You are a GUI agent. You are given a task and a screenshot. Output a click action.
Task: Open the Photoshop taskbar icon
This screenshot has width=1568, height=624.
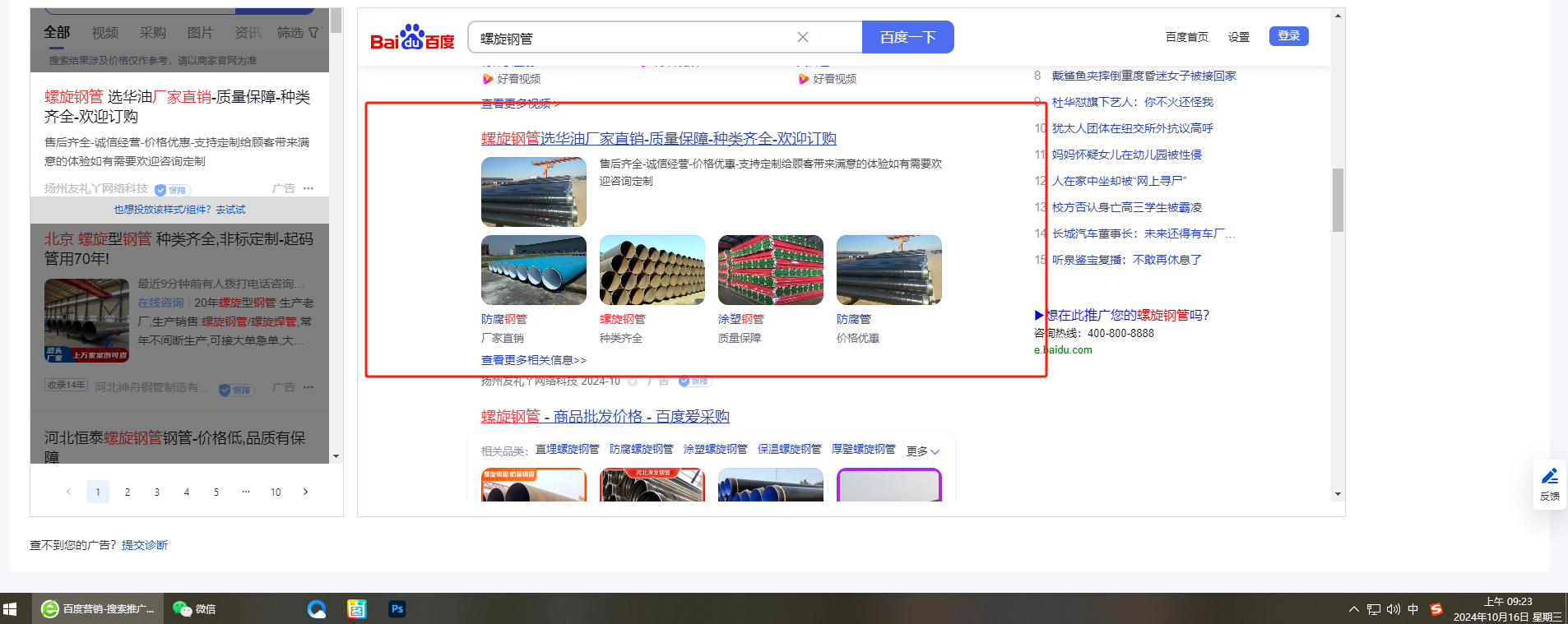[397, 609]
